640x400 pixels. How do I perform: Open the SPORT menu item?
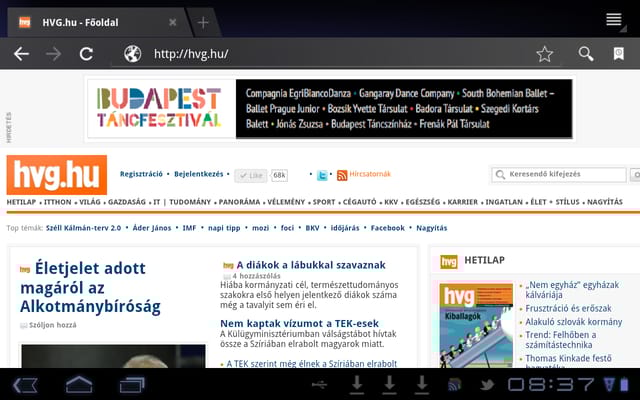324,202
